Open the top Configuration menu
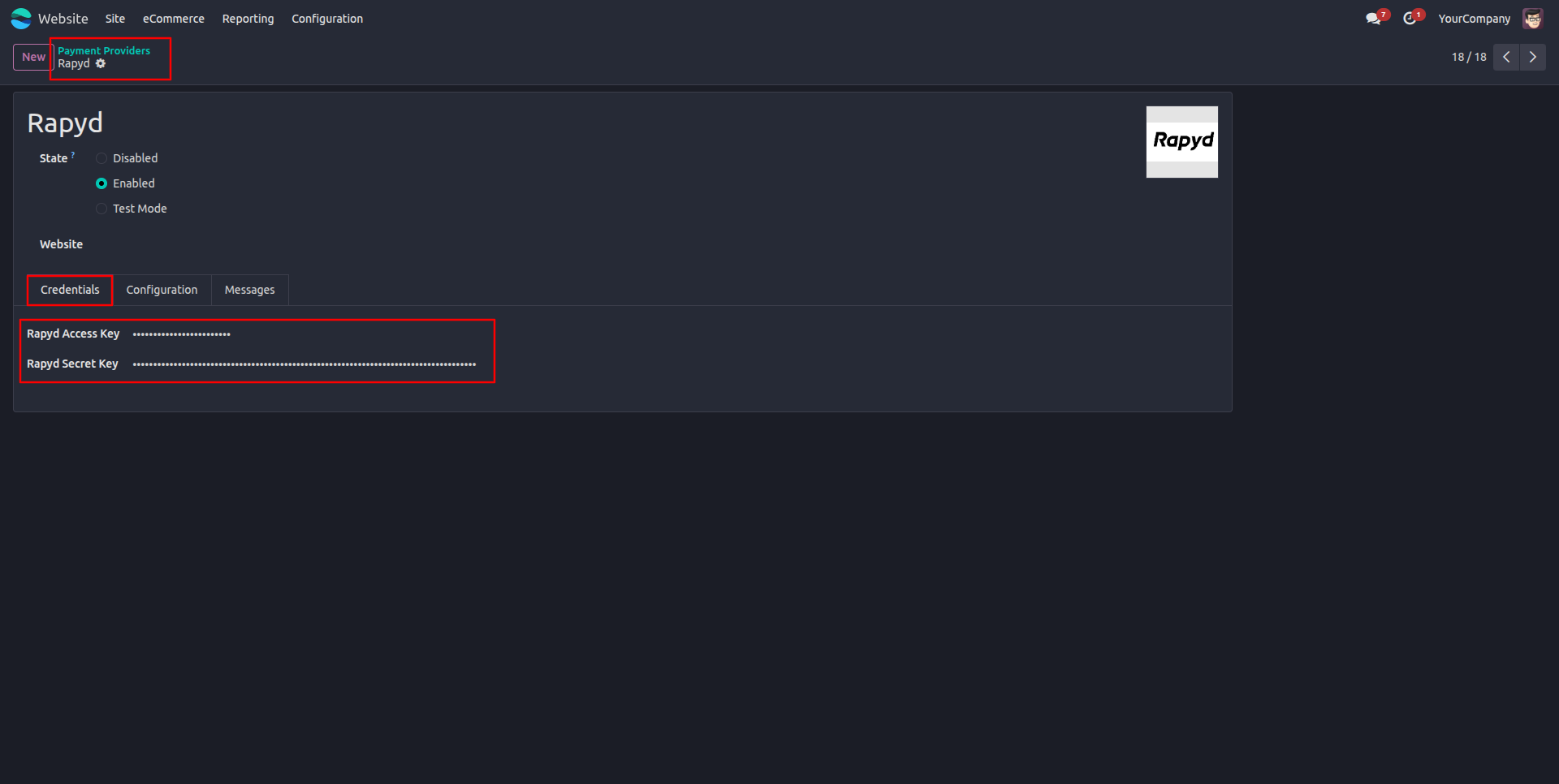Viewport: 1559px width, 784px height. 327,19
